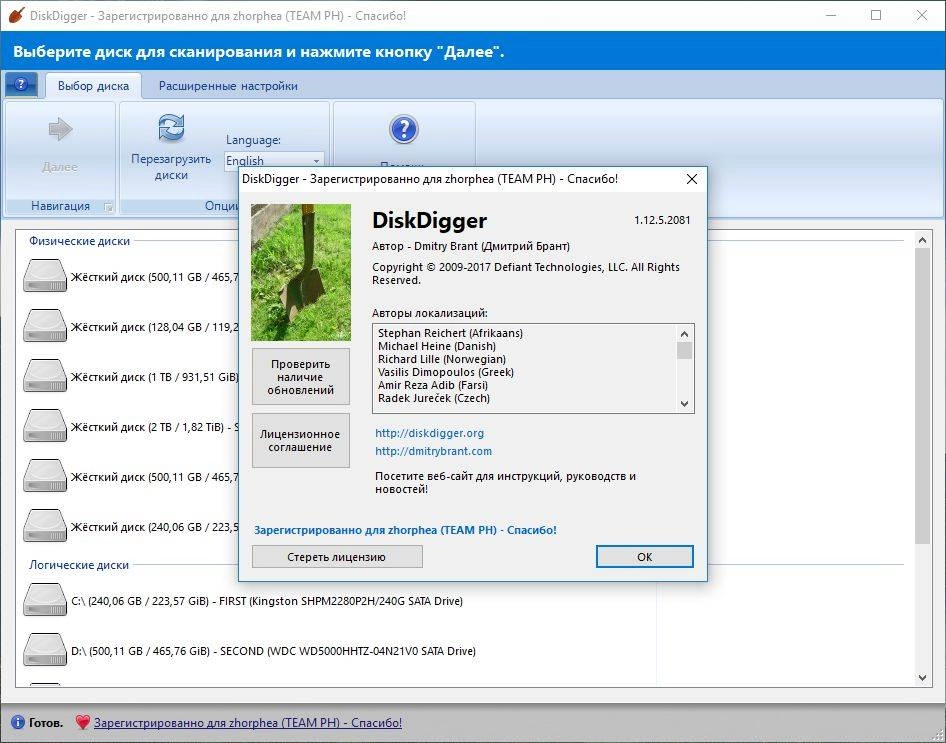Click the localization list scroll-up arrow
The height and width of the screenshot is (743, 946).
[684, 334]
